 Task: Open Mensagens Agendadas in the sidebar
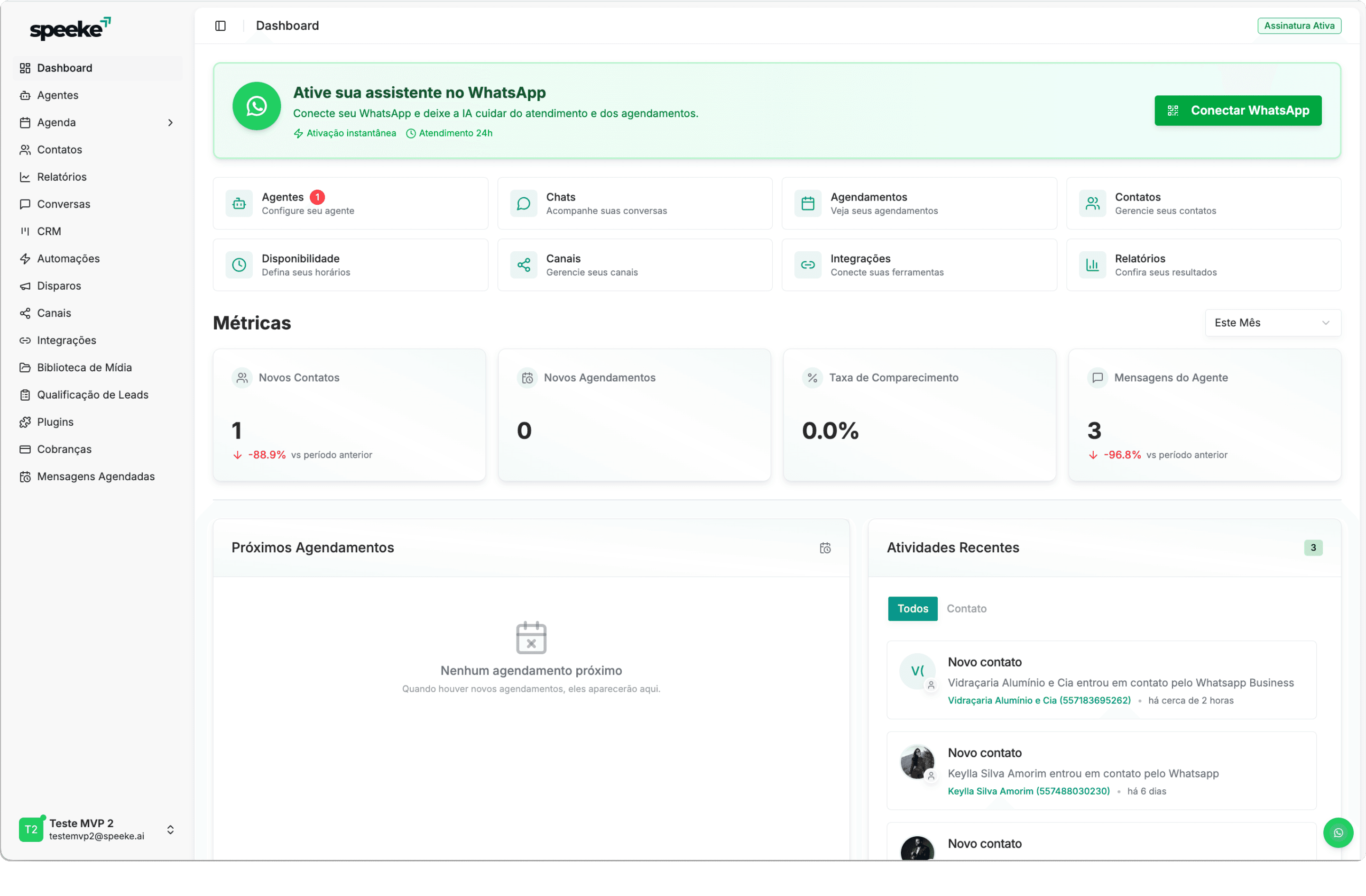98,476
